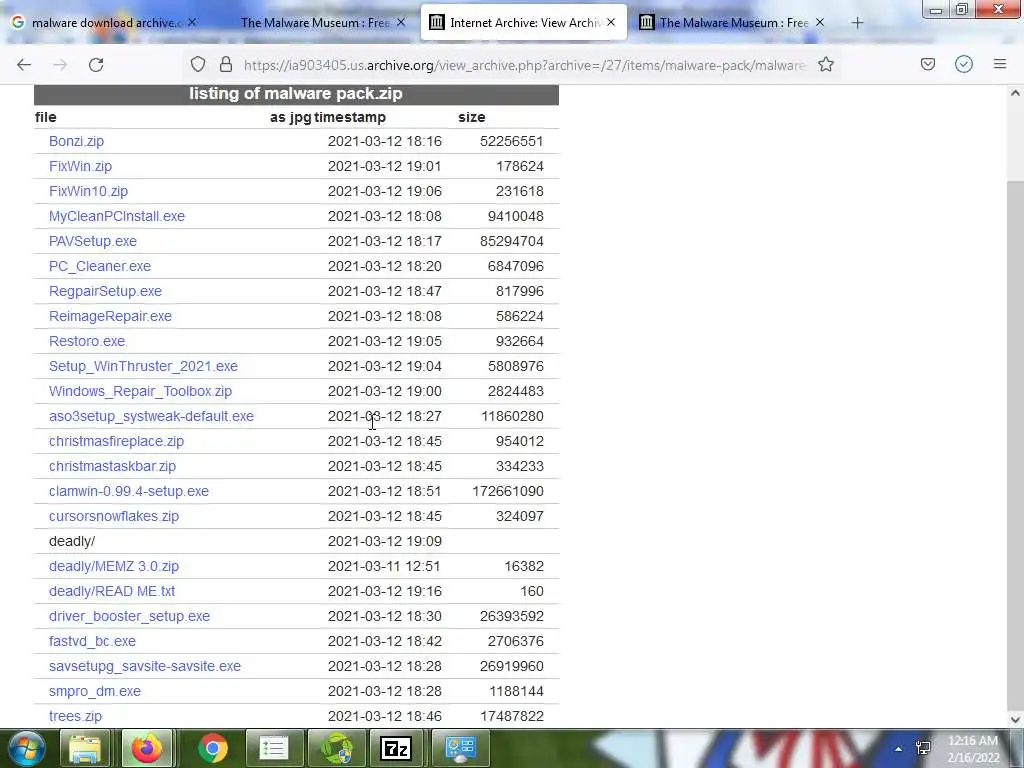Click the browser Back arrow
The height and width of the screenshot is (768, 1024).
pos(24,65)
